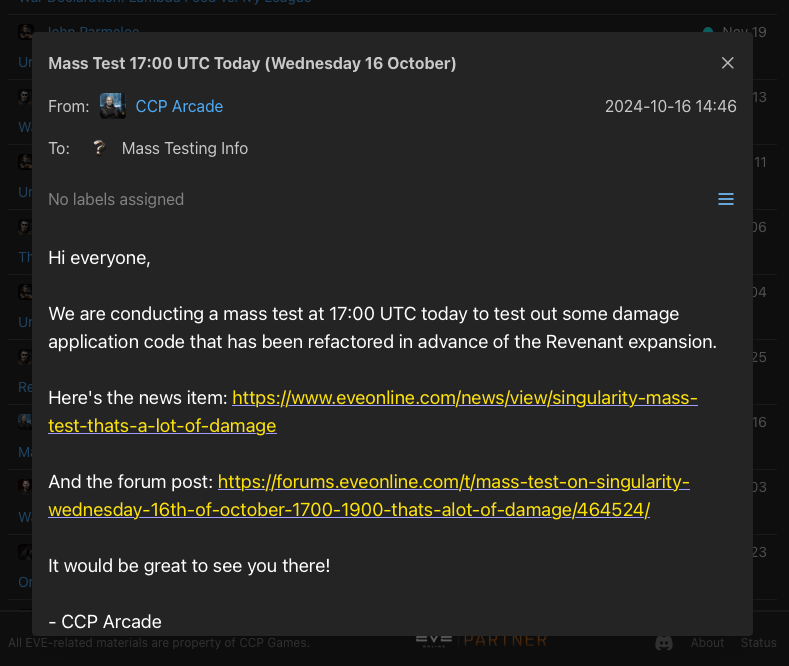This screenshot has height=666, width=789.
Task: Click the green unread dot by Nov 19
Action: coord(708,30)
